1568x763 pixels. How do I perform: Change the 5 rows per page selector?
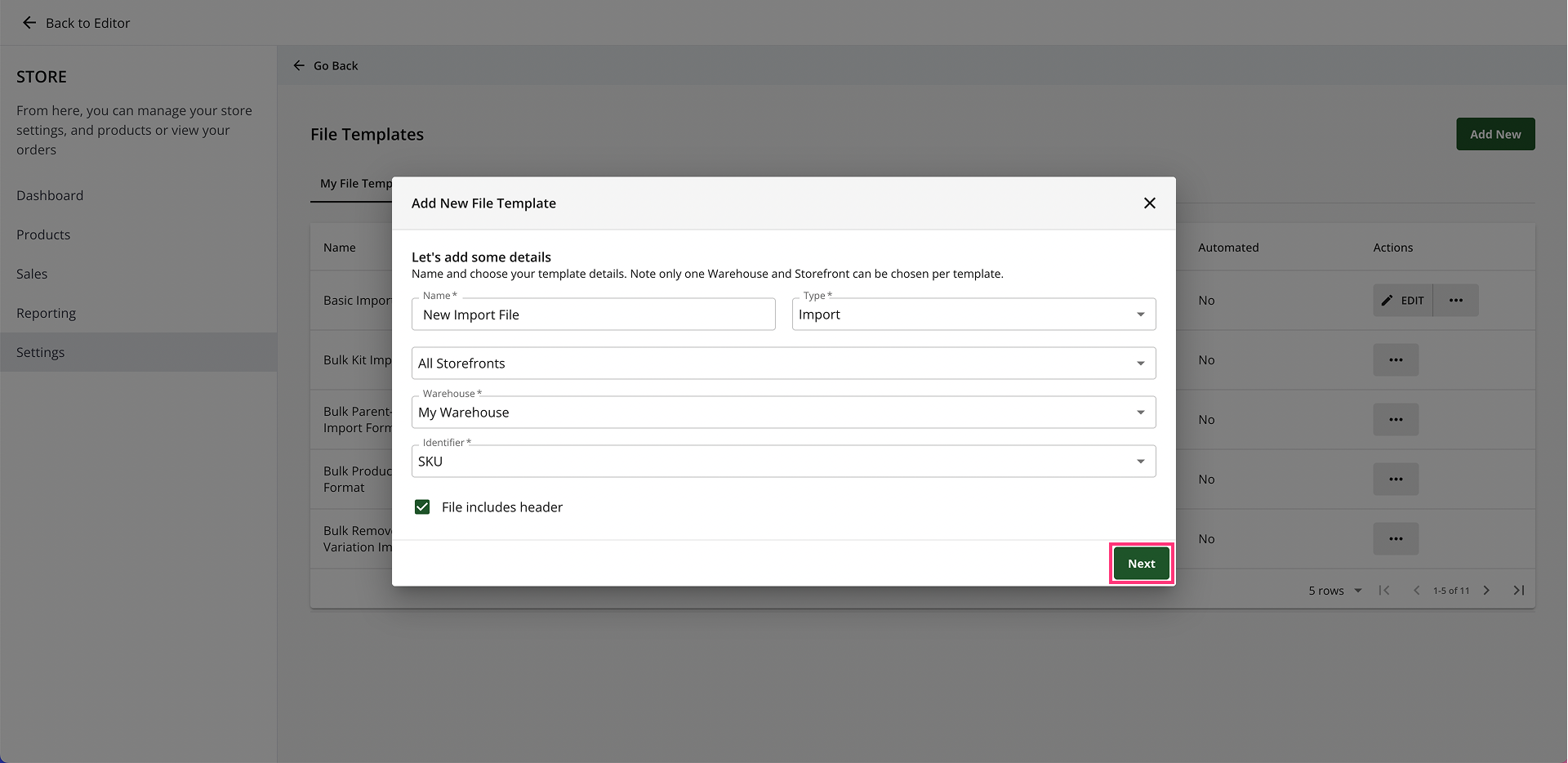pyautogui.click(x=1335, y=591)
